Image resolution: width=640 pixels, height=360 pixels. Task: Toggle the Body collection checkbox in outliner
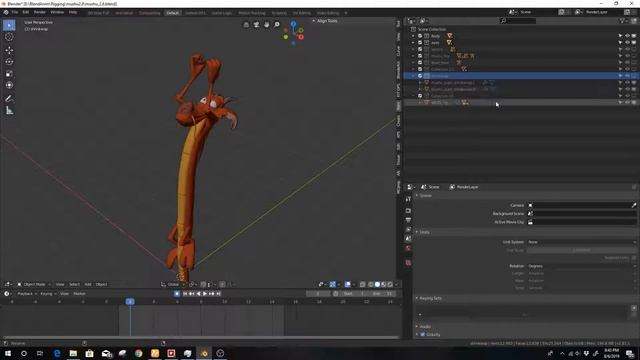click(420, 36)
